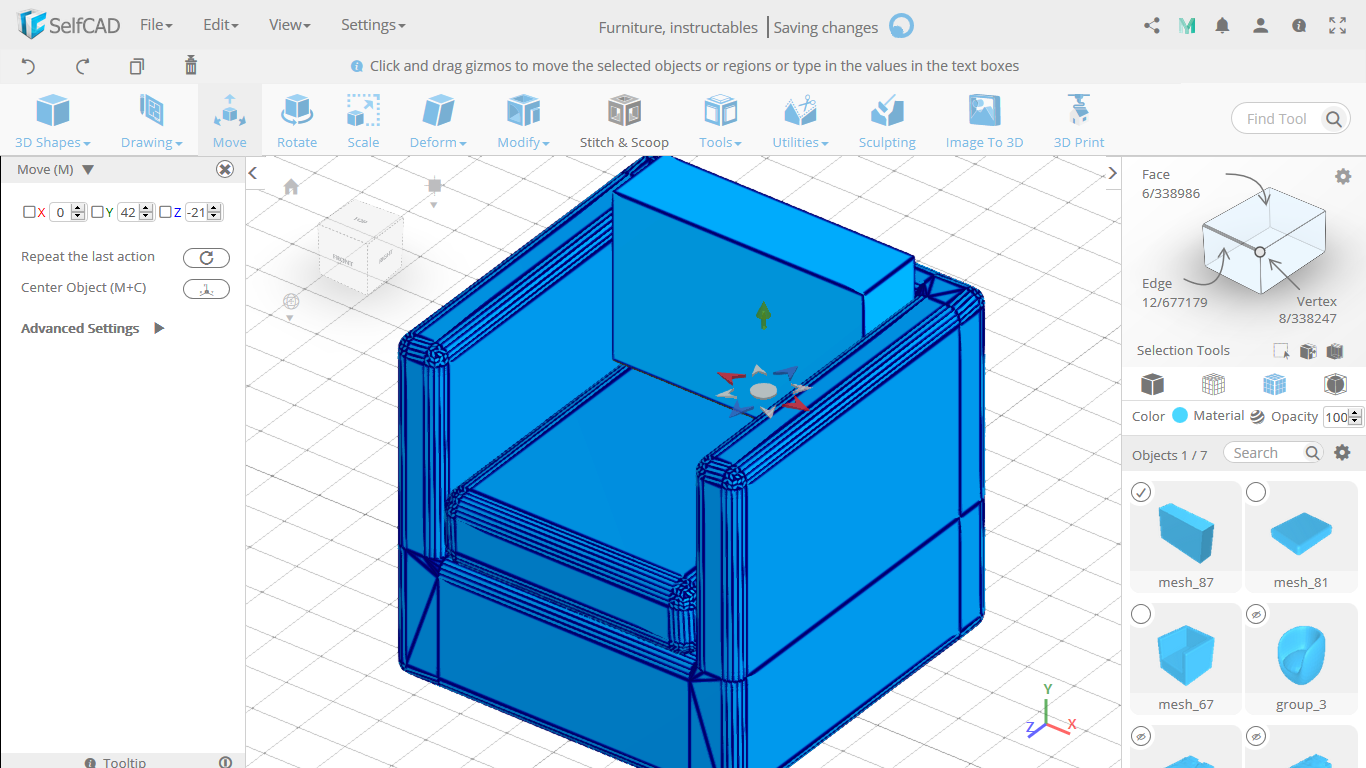Open the 3D Print tool
The height and width of the screenshot is (768, 1366).
pos(1079,121)
